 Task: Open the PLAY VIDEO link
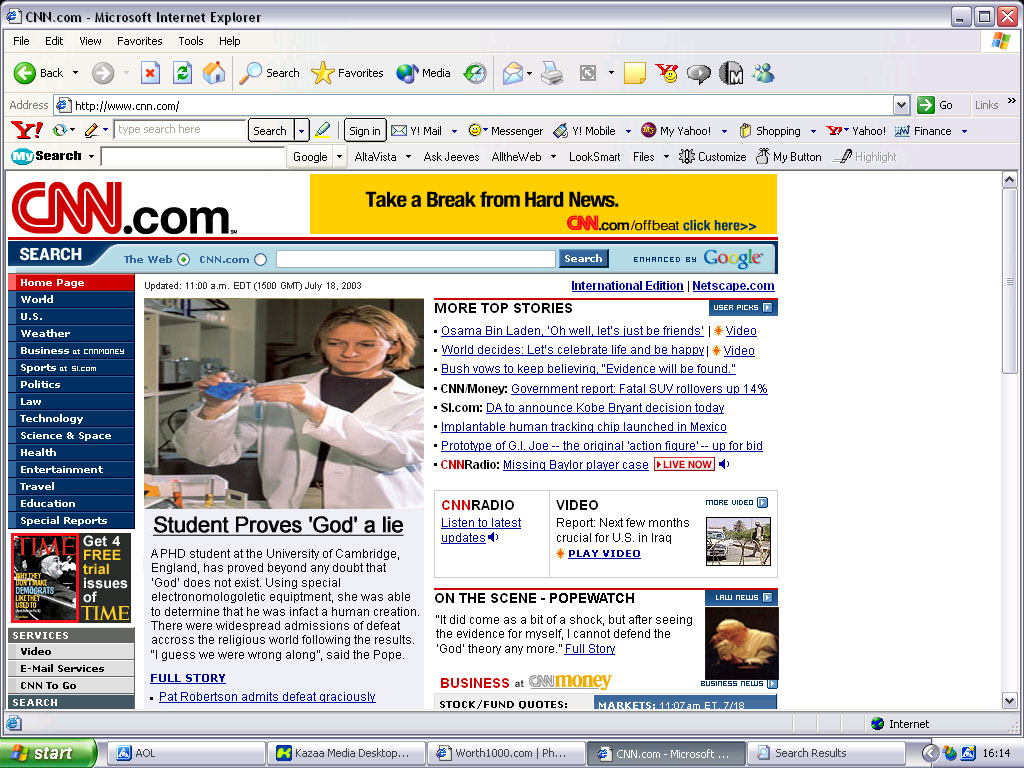click(x=604, y=553)
